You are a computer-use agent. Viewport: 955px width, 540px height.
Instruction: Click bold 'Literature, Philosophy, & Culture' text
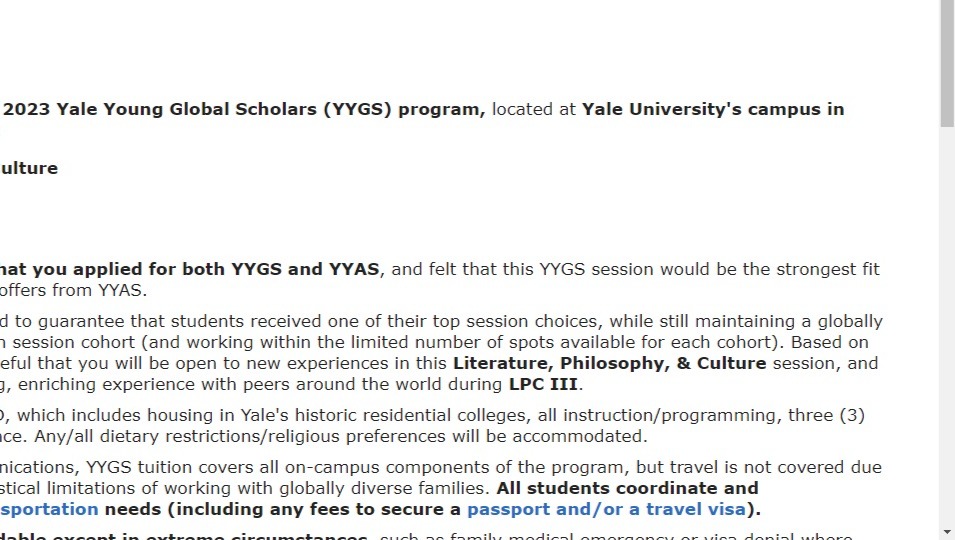(609, 363)
